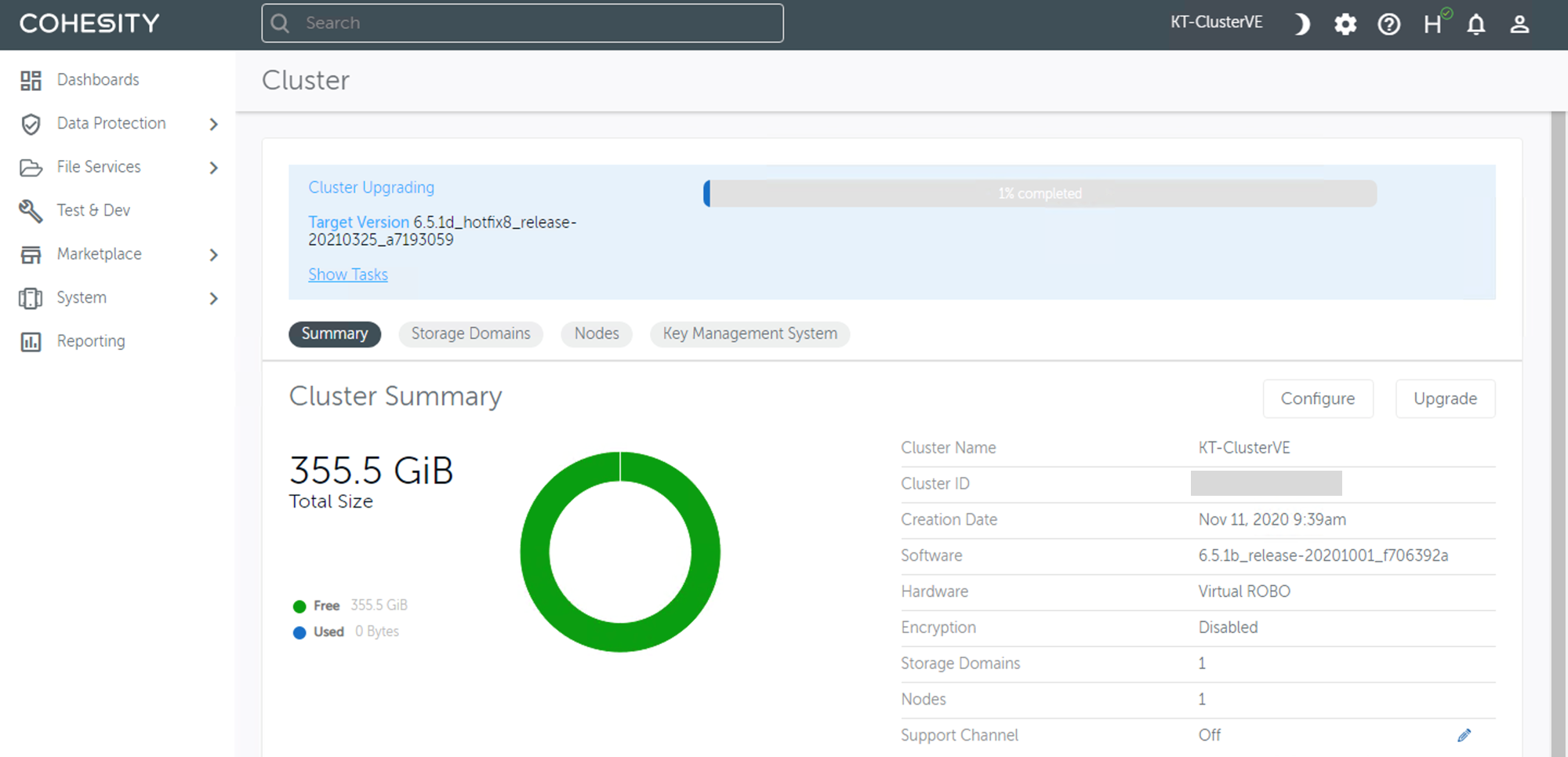Open settings gear icon in header

point(1345,24)
